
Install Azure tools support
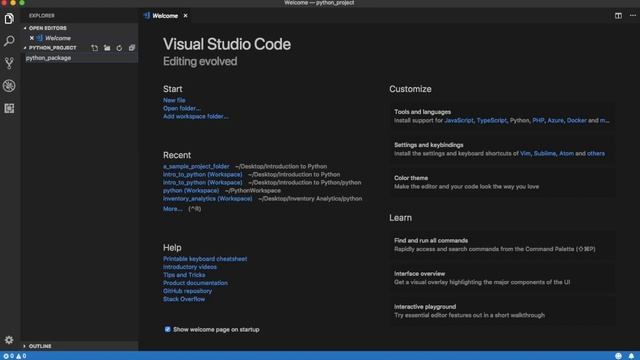pos(555,120)
